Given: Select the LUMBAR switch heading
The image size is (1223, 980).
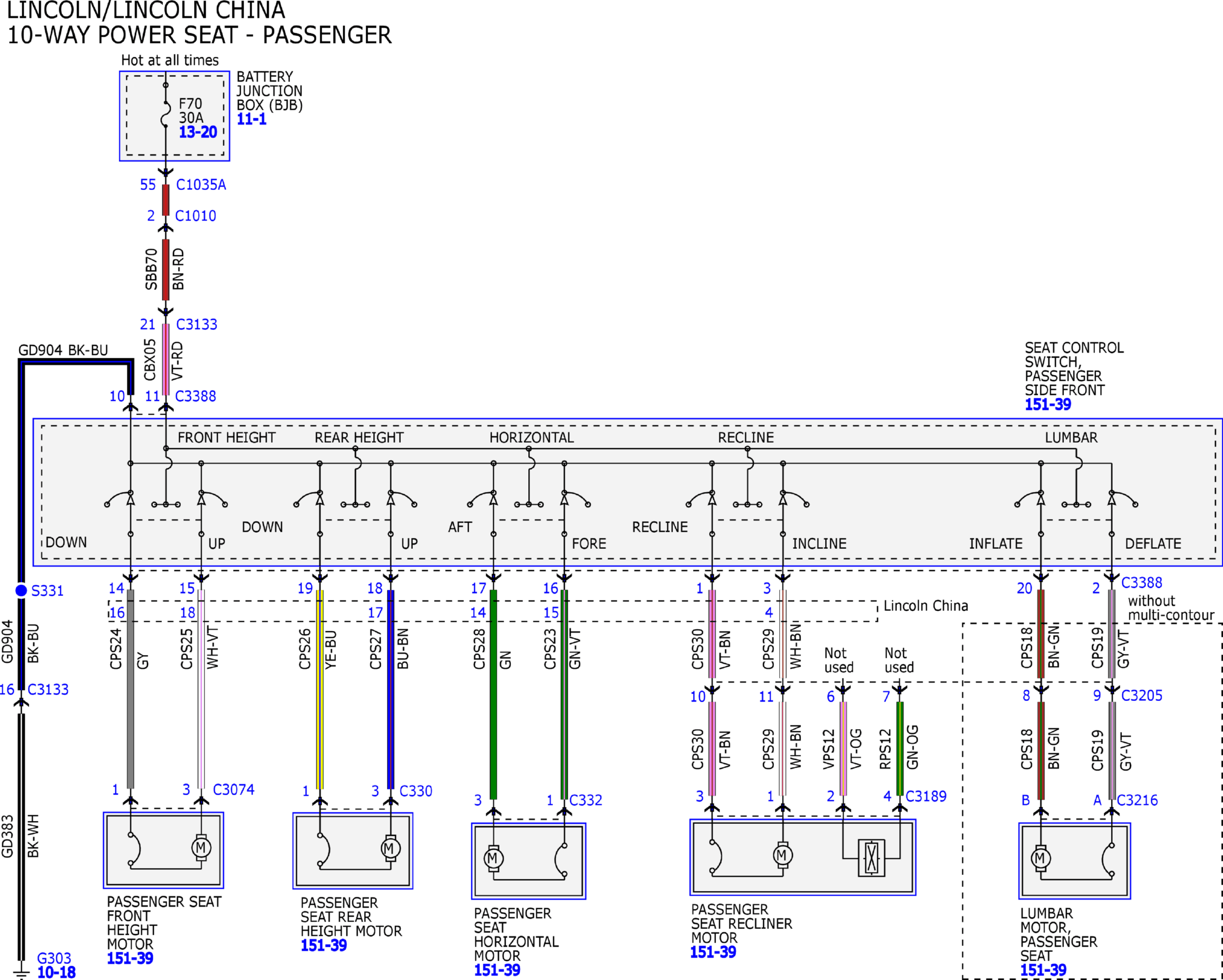Looking at the screenshot, I should [x=1071, y=437].
